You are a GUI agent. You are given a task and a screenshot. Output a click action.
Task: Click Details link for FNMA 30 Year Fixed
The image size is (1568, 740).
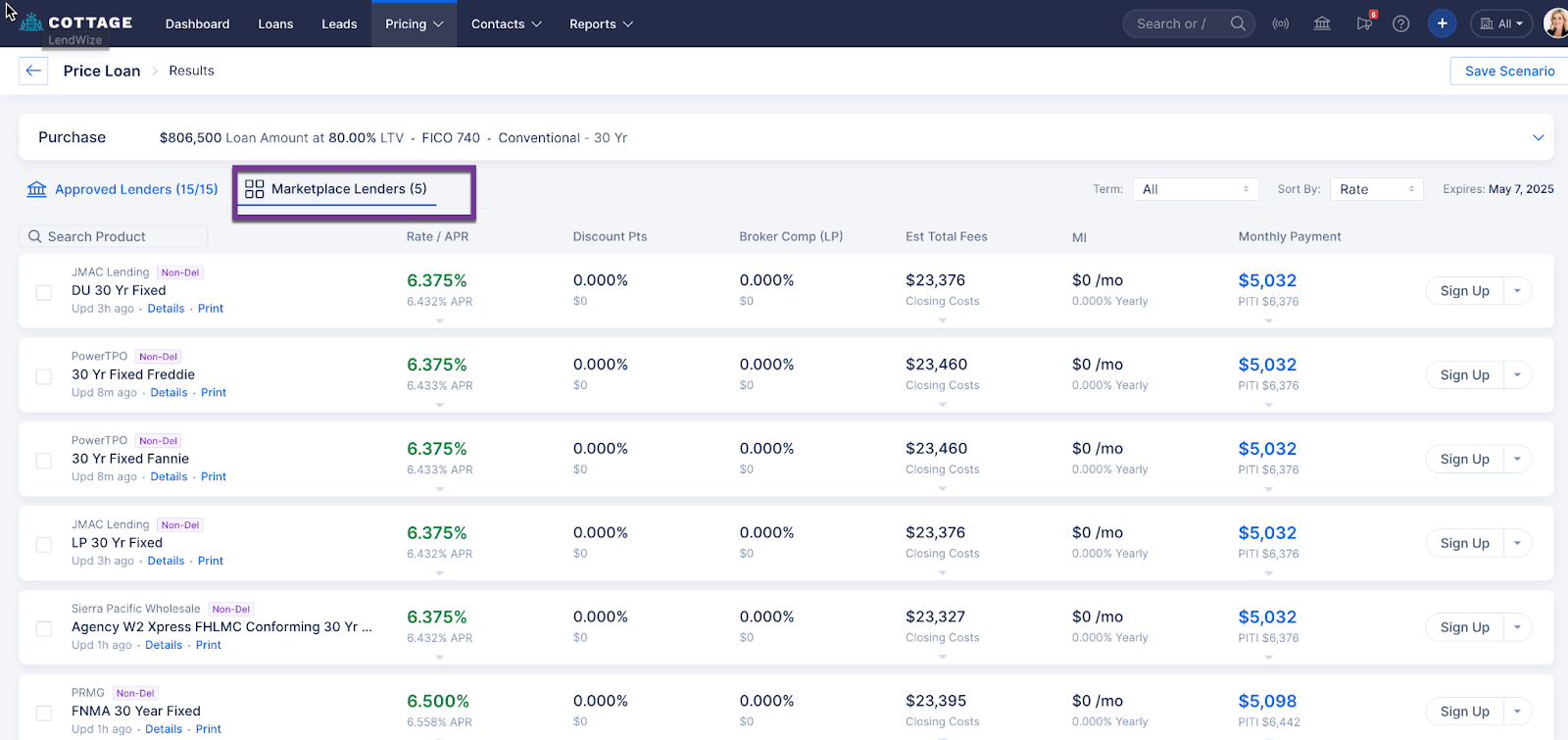pyautogui.click(x=164, y=730)
